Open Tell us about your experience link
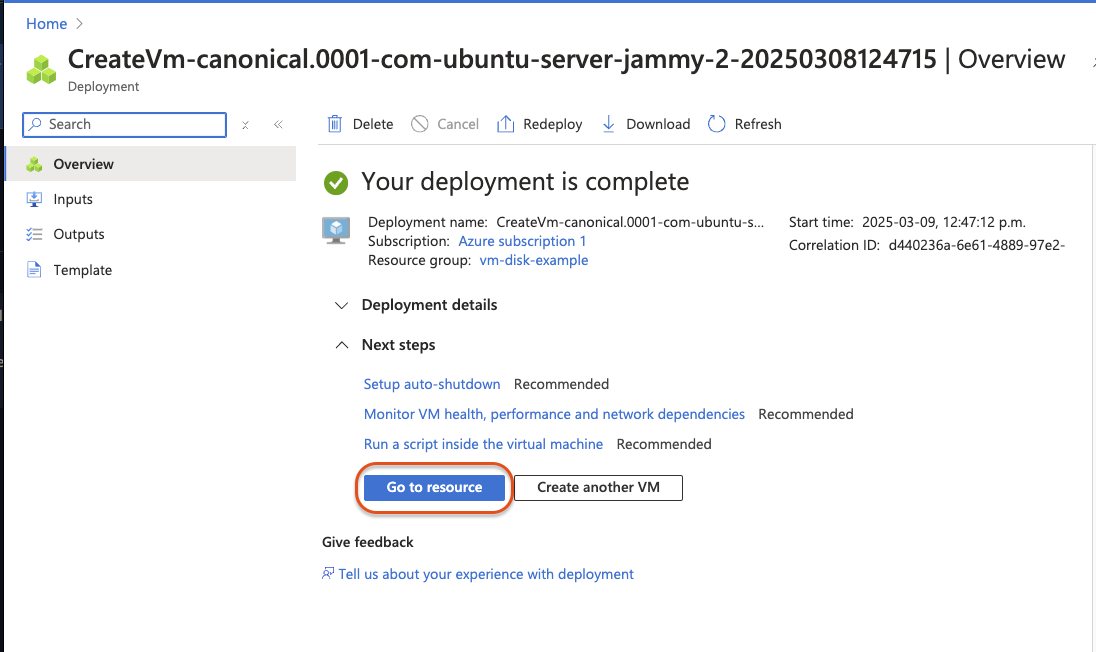This screenshot has height=652, width=1096. point(486,574)
